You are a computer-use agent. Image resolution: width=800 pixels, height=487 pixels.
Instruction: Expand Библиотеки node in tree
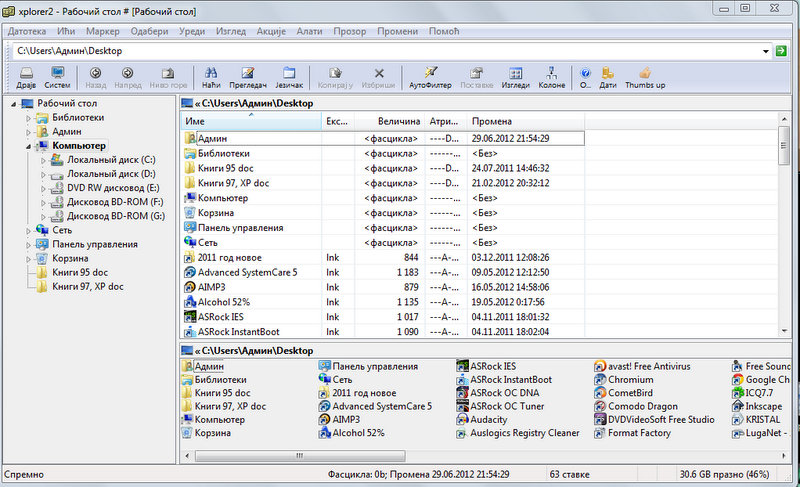point(29,118)
